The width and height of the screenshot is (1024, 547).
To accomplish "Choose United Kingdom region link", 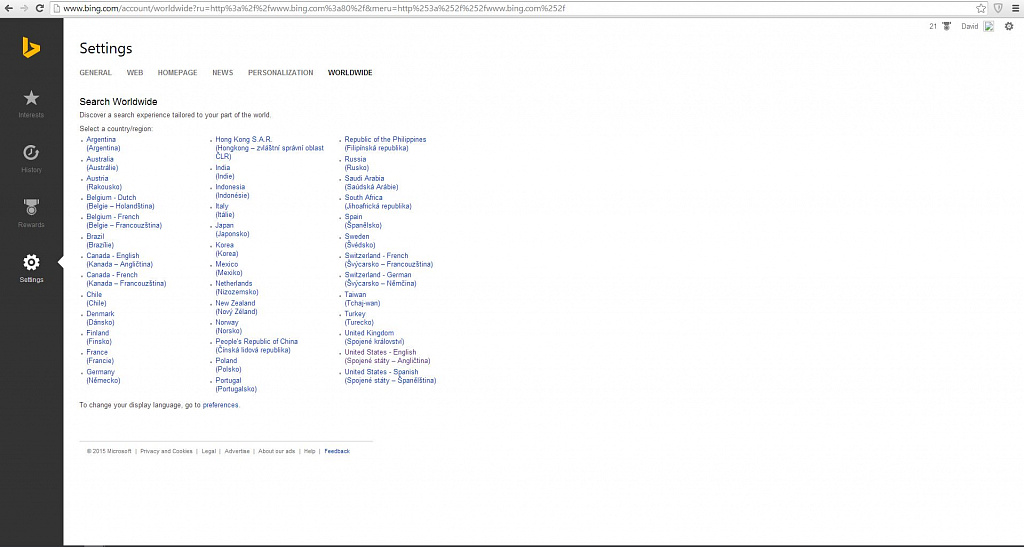I will [375, 337].
